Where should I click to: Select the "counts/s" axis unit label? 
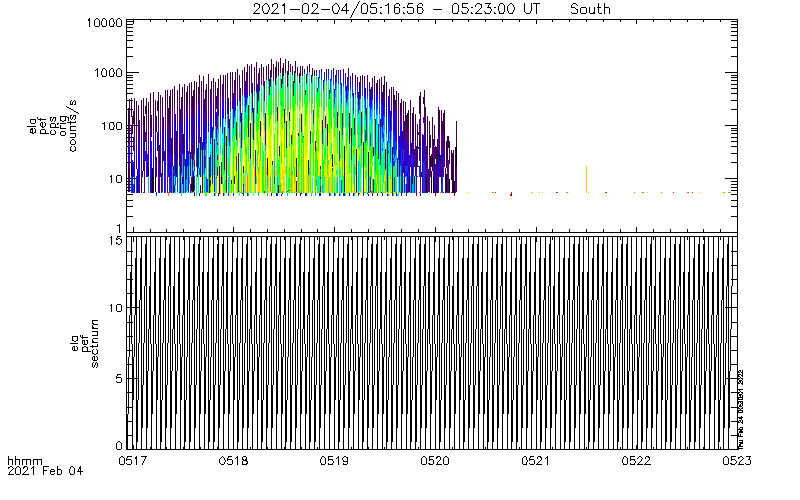[72, 126]
